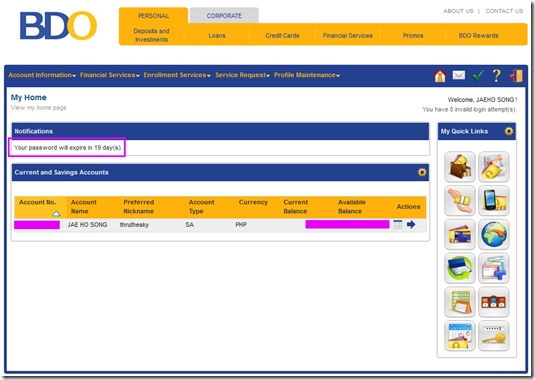Click the green checkmark icon

point(478,75)
